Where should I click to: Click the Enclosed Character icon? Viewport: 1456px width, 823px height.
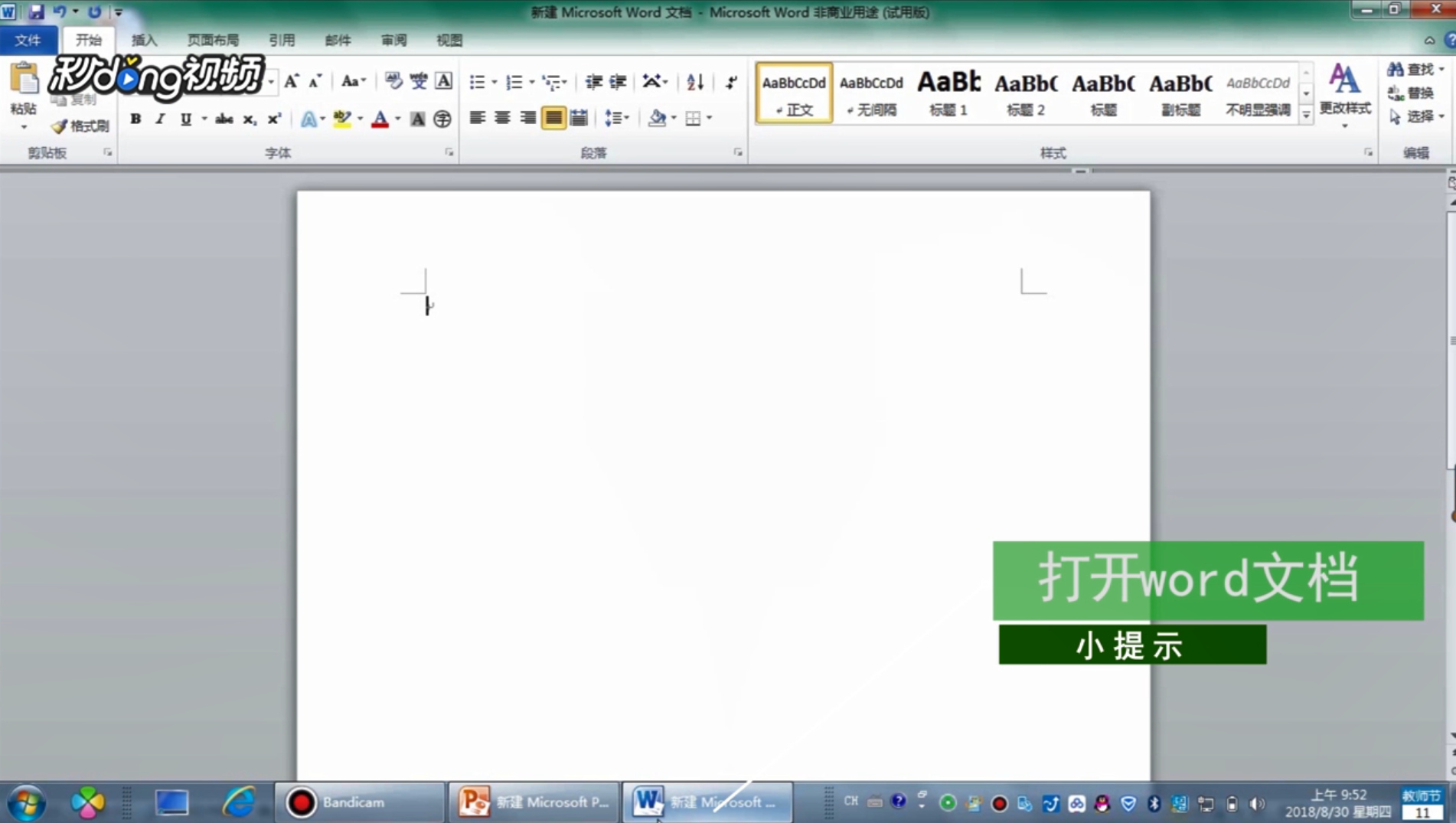click(442, 119)
